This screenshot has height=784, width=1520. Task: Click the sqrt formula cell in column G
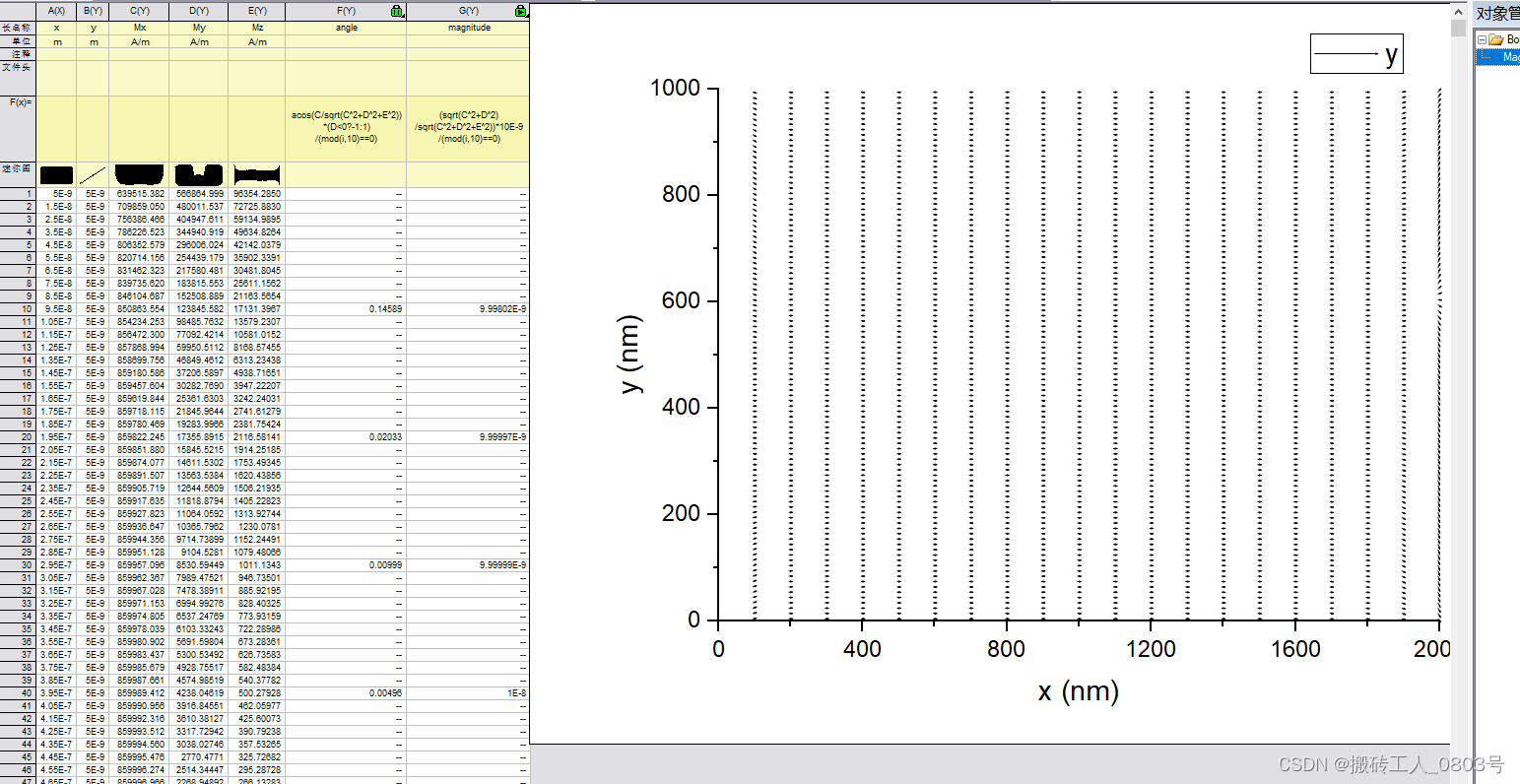469,128
